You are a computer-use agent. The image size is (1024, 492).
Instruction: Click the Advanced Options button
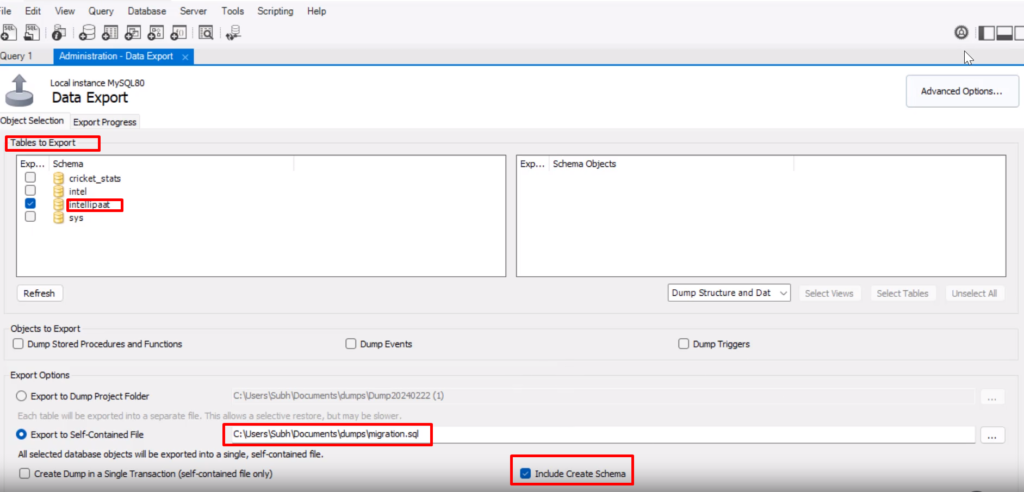point(961,91)
